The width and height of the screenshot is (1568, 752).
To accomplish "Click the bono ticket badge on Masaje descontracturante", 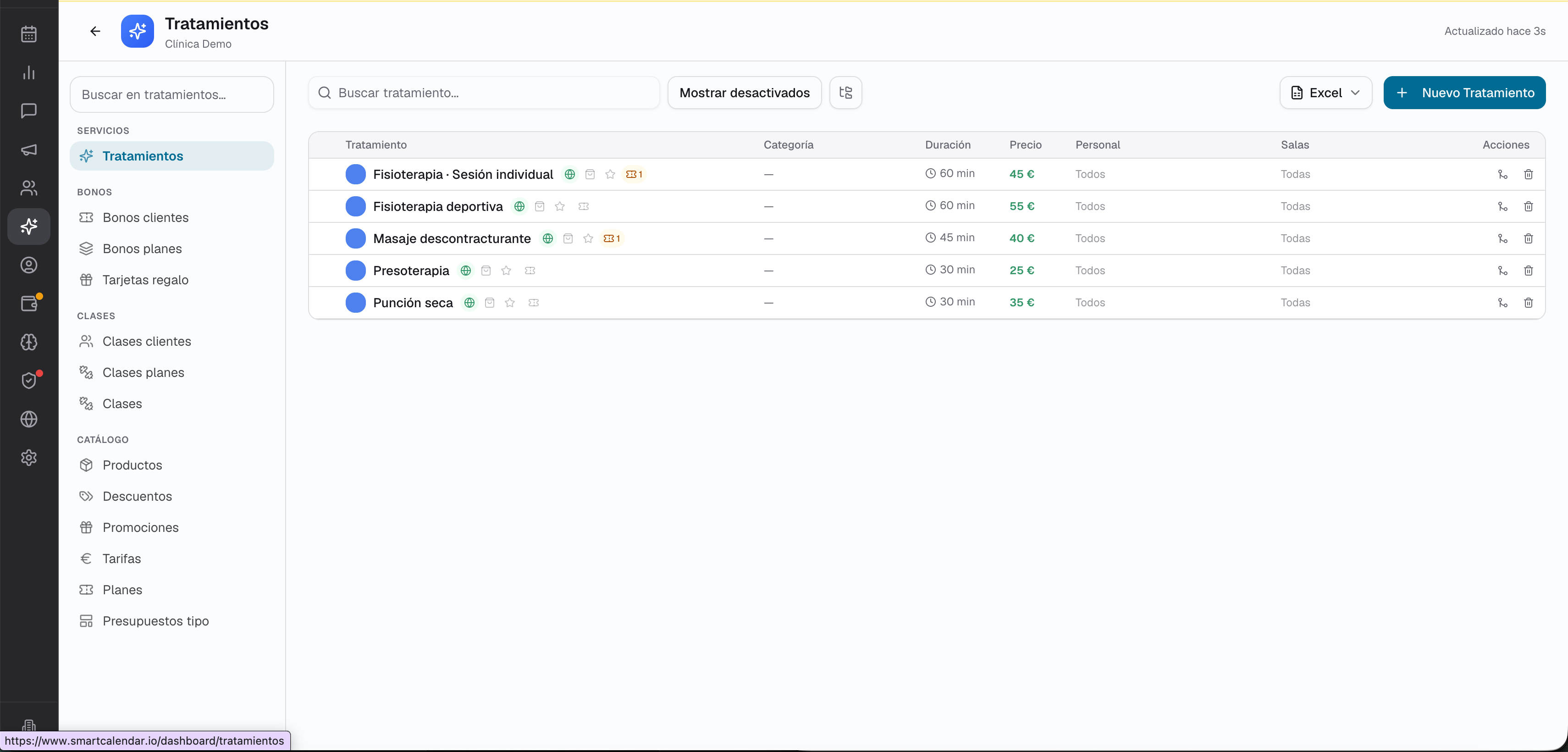I will tap(612, 239).
